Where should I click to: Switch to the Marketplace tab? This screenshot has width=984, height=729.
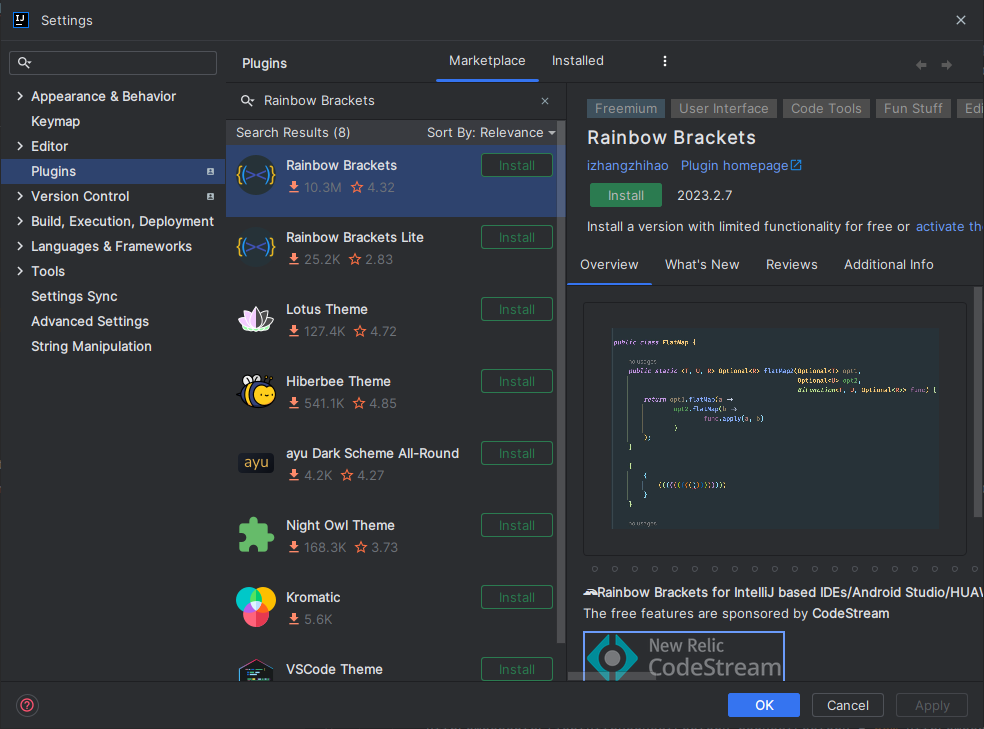[x=487, y=61]
